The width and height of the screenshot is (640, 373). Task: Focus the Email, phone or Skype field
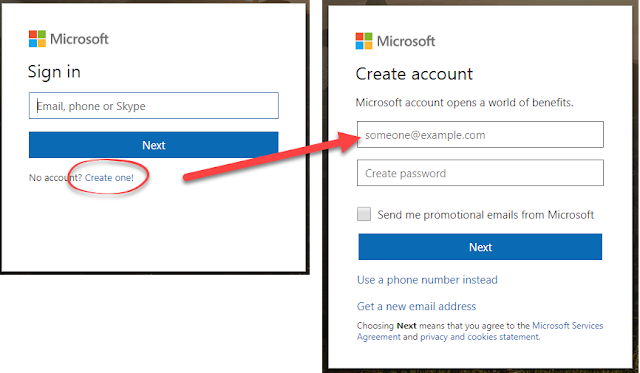pyautogui.click(x=153, y=106)
